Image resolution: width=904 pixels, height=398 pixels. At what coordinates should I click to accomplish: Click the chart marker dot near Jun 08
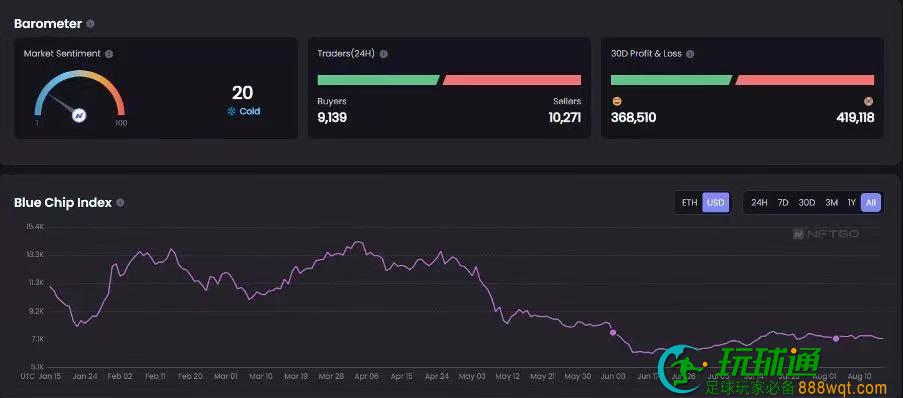point(613,332)
